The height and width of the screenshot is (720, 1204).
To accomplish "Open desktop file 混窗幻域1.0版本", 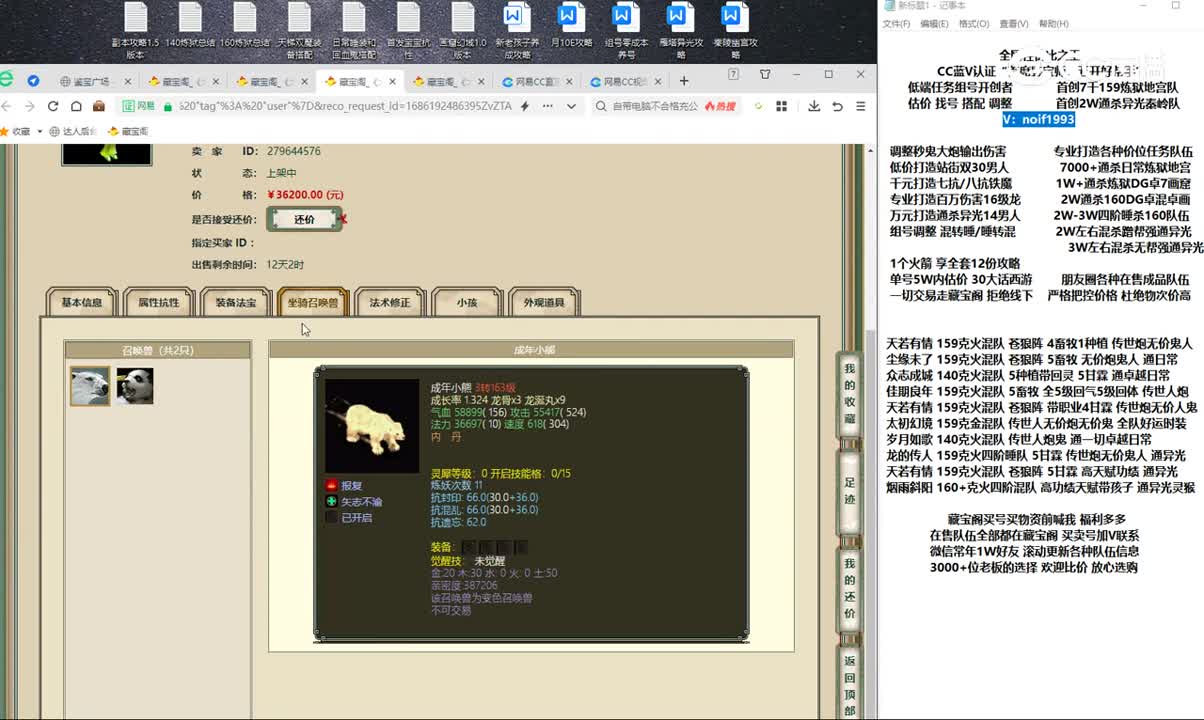I will point(462,29).
